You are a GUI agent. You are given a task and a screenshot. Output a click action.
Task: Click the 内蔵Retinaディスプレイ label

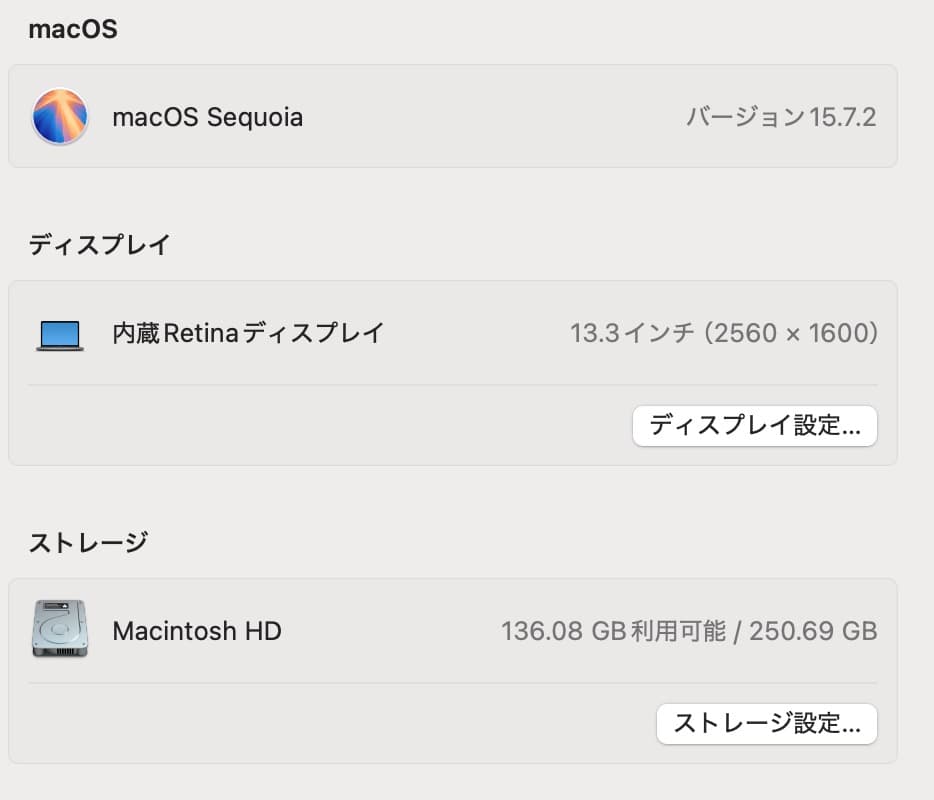247,333
